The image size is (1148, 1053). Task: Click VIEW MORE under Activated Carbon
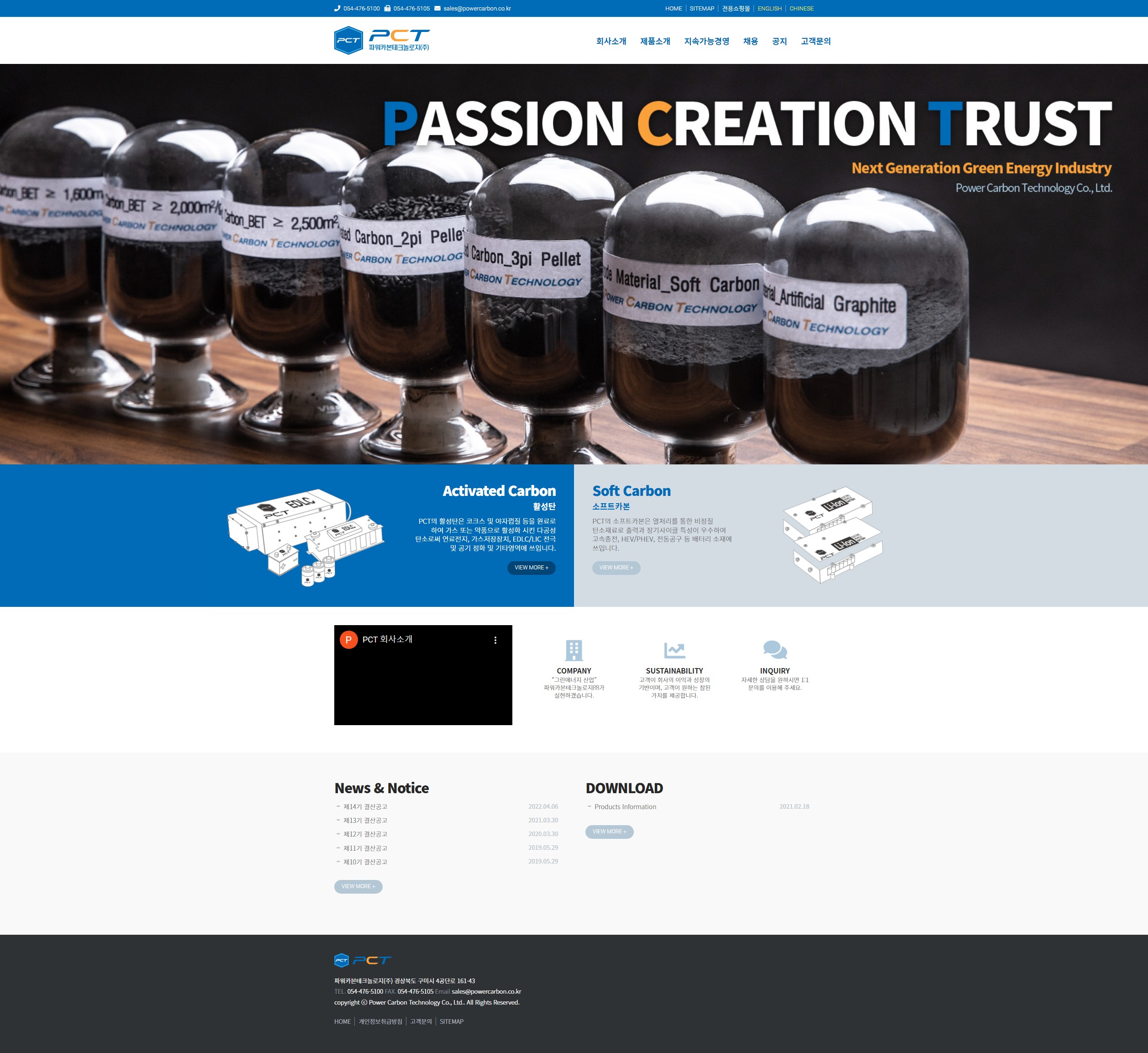[532, 568]
